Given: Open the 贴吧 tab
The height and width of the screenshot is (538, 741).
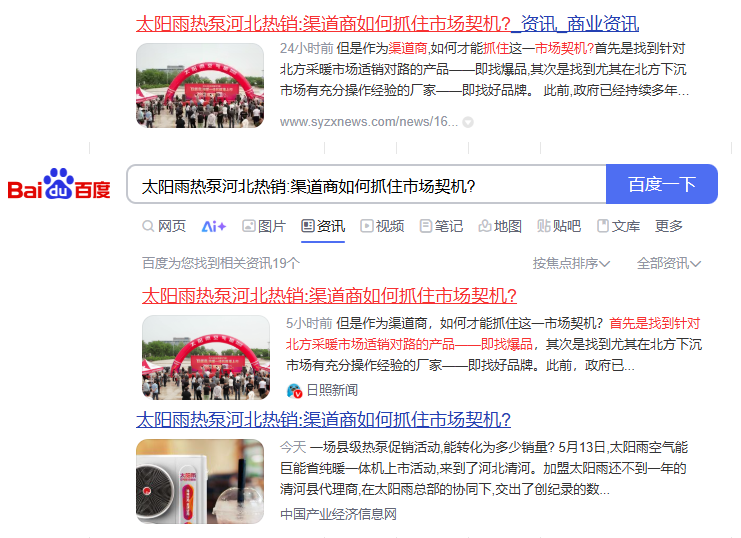Looking at the screenshot, I should click(x=559, y=226).
